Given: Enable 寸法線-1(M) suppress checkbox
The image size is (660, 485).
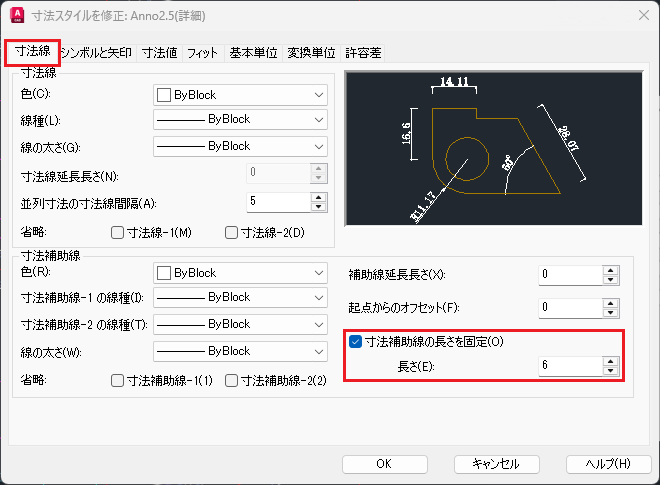Looking at the screenshot, I should (118, 233).
